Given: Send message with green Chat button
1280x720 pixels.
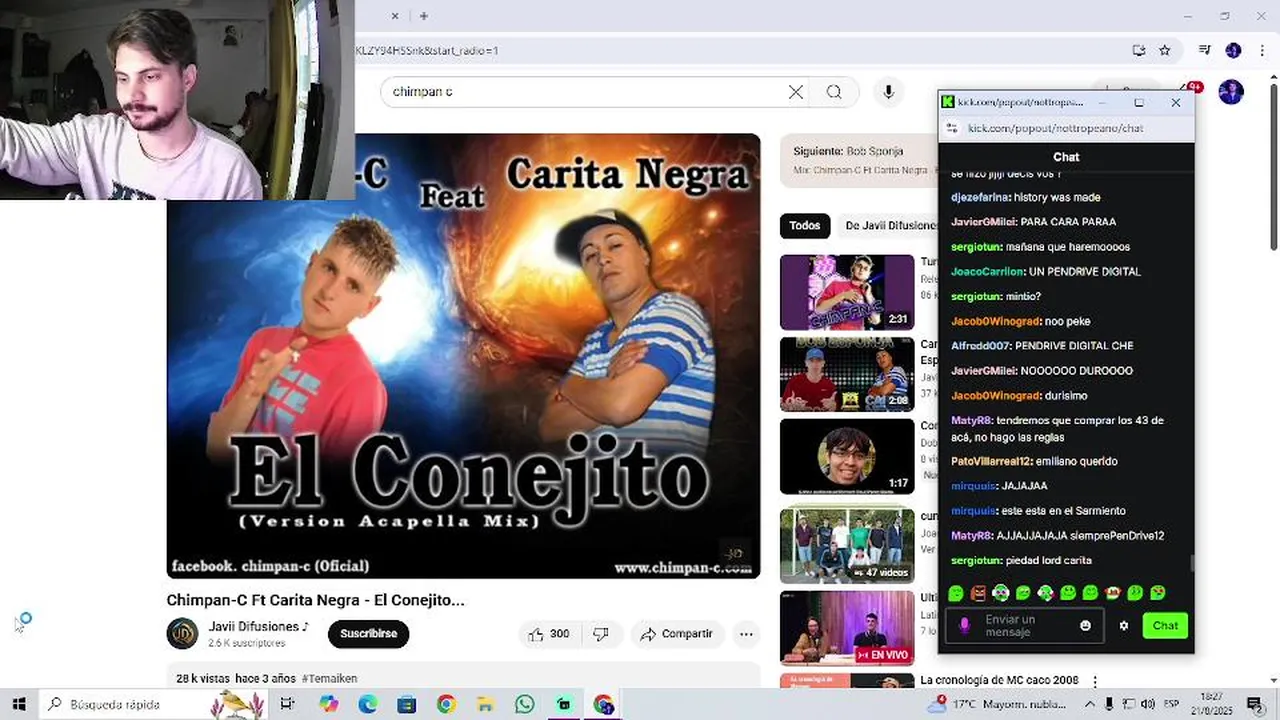Looking at the screenshot, I should tap(1165, 626).
